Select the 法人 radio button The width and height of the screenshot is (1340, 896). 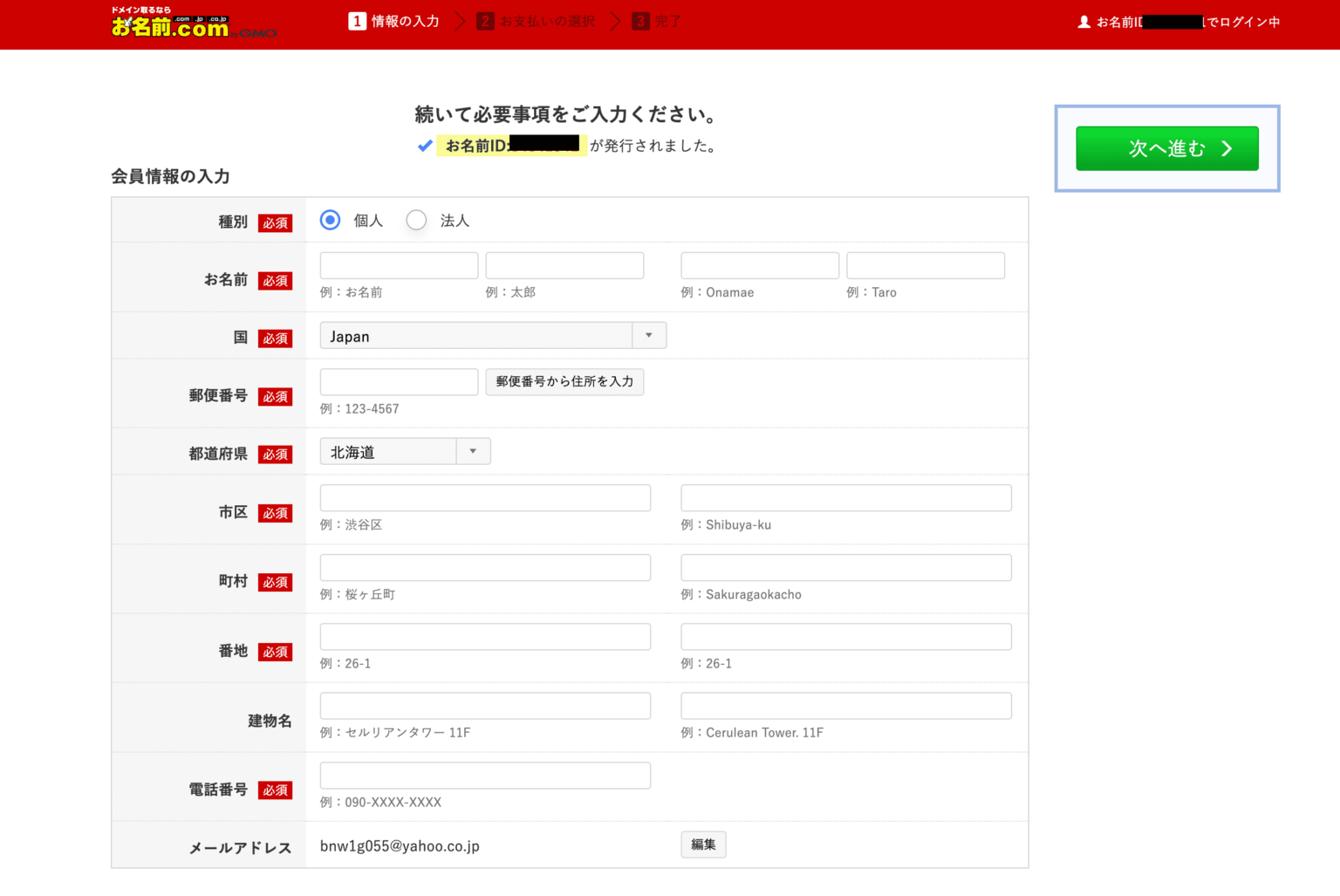(x=416, y=220)
